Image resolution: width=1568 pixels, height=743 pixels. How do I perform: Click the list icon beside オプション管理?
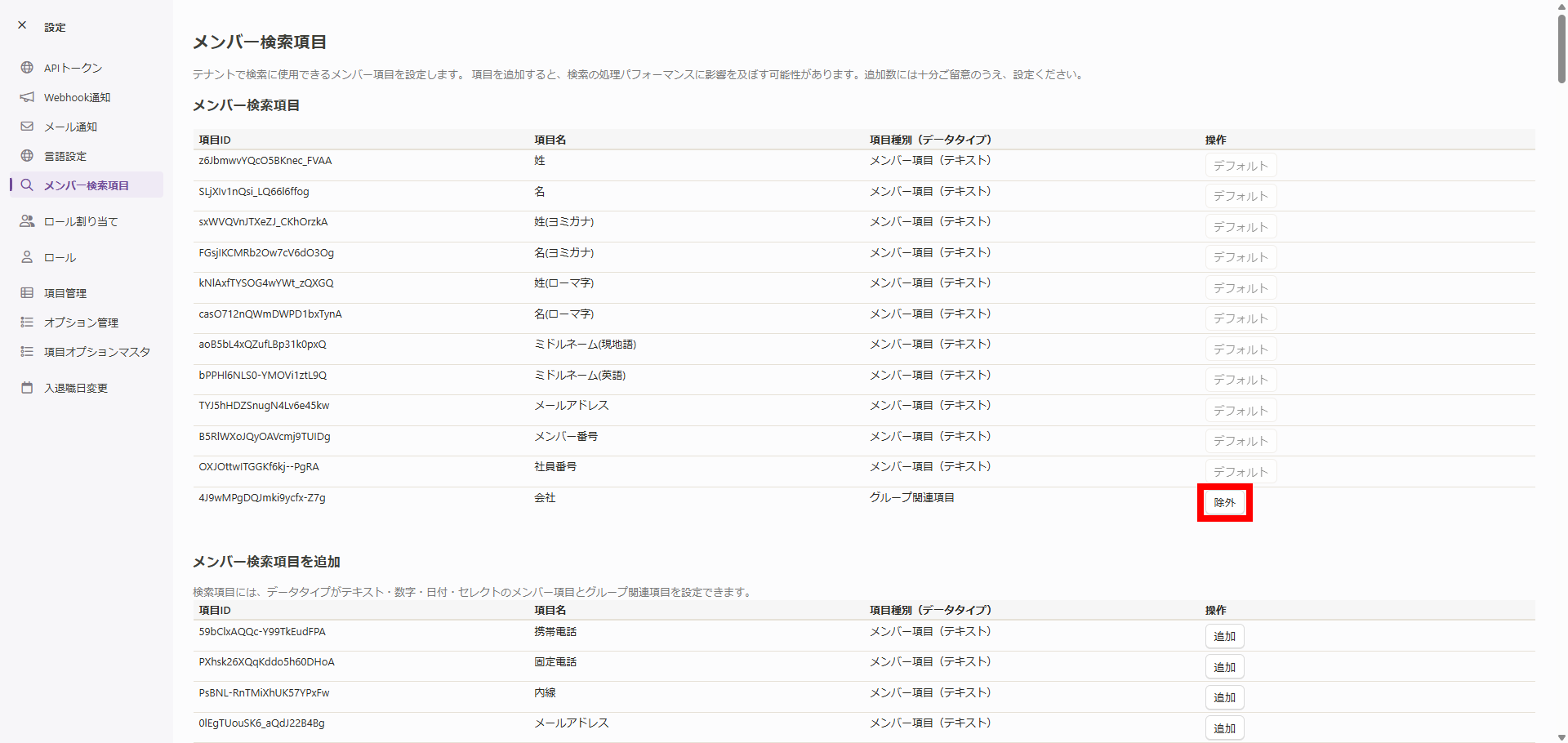[27, 323]
